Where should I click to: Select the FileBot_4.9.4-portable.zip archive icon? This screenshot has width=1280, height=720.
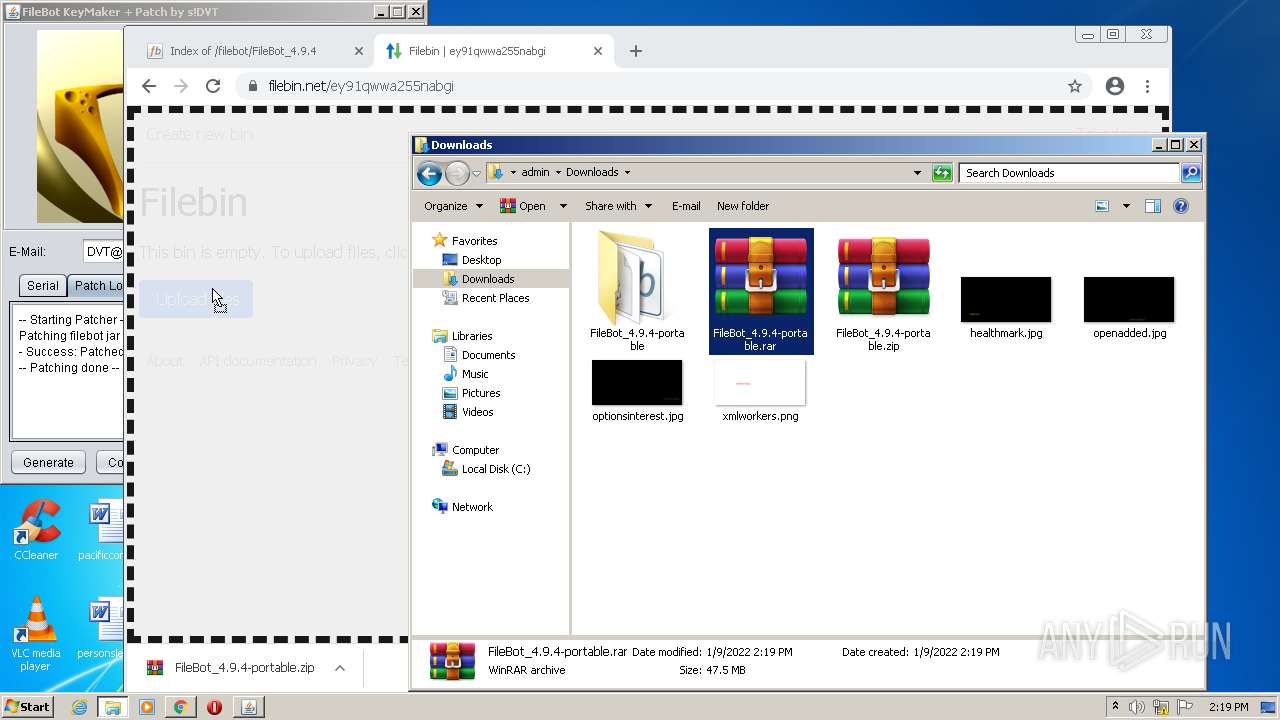click(883, 276)
